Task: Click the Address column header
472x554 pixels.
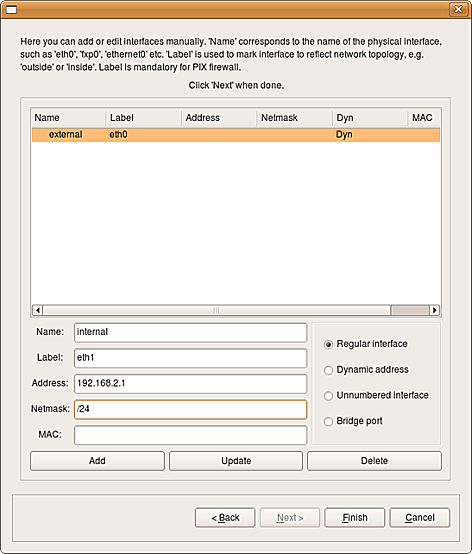Action: coord(219,118)
